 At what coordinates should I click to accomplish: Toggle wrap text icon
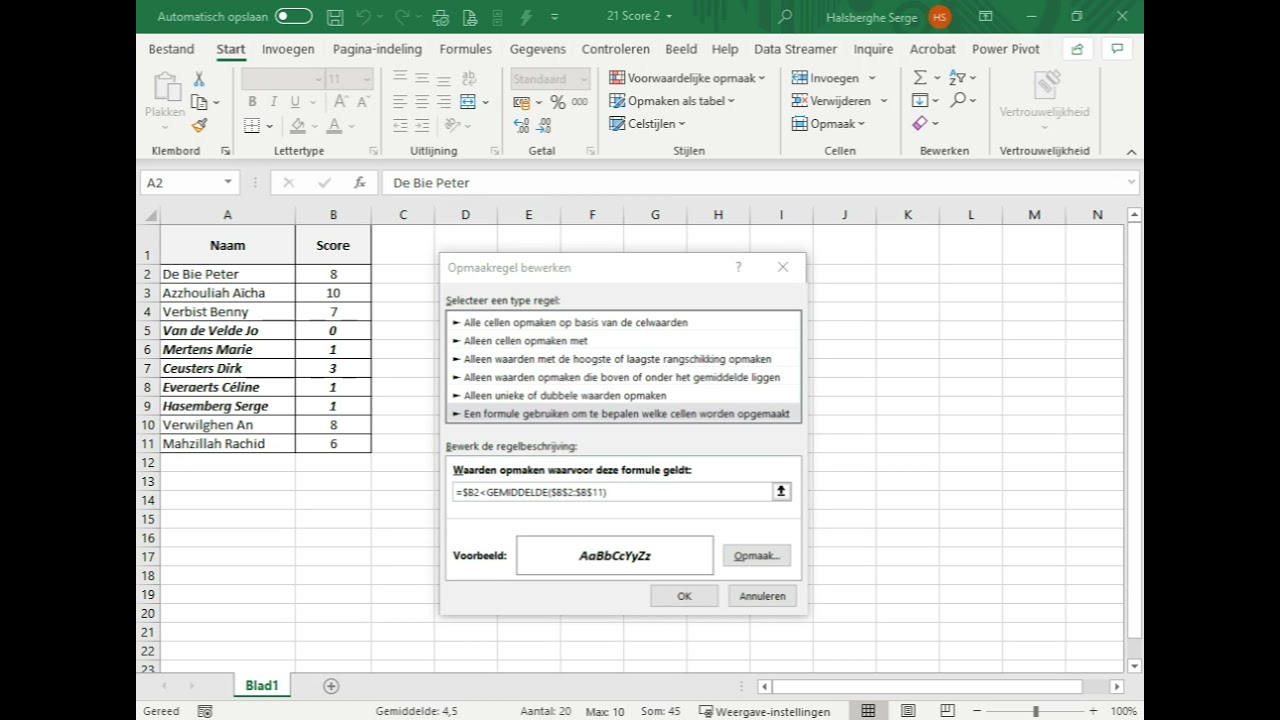468,78
